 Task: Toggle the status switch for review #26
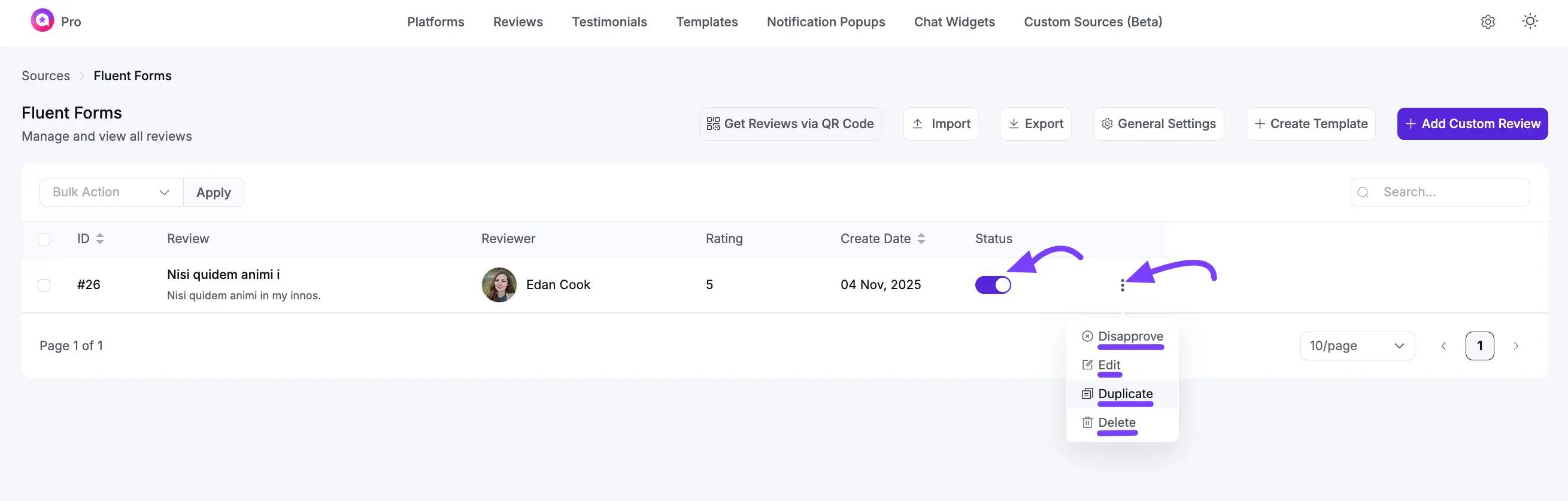[993, 285]
